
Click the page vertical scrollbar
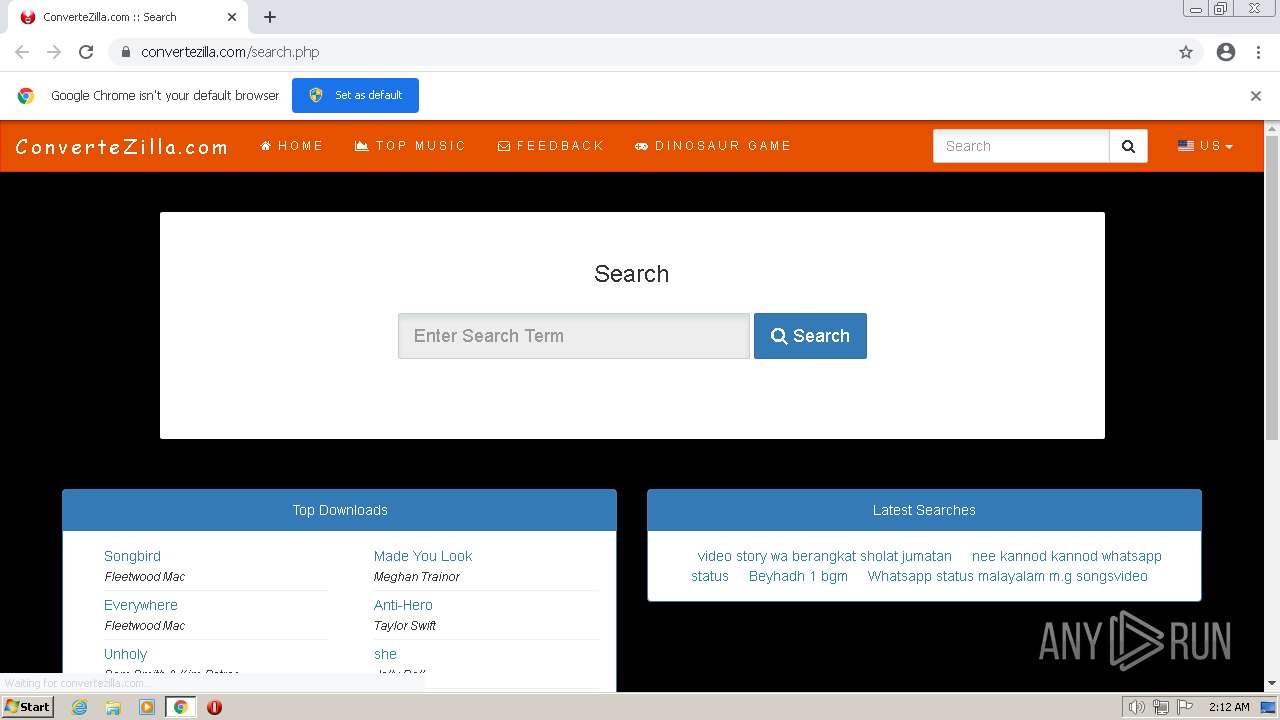1272,287
